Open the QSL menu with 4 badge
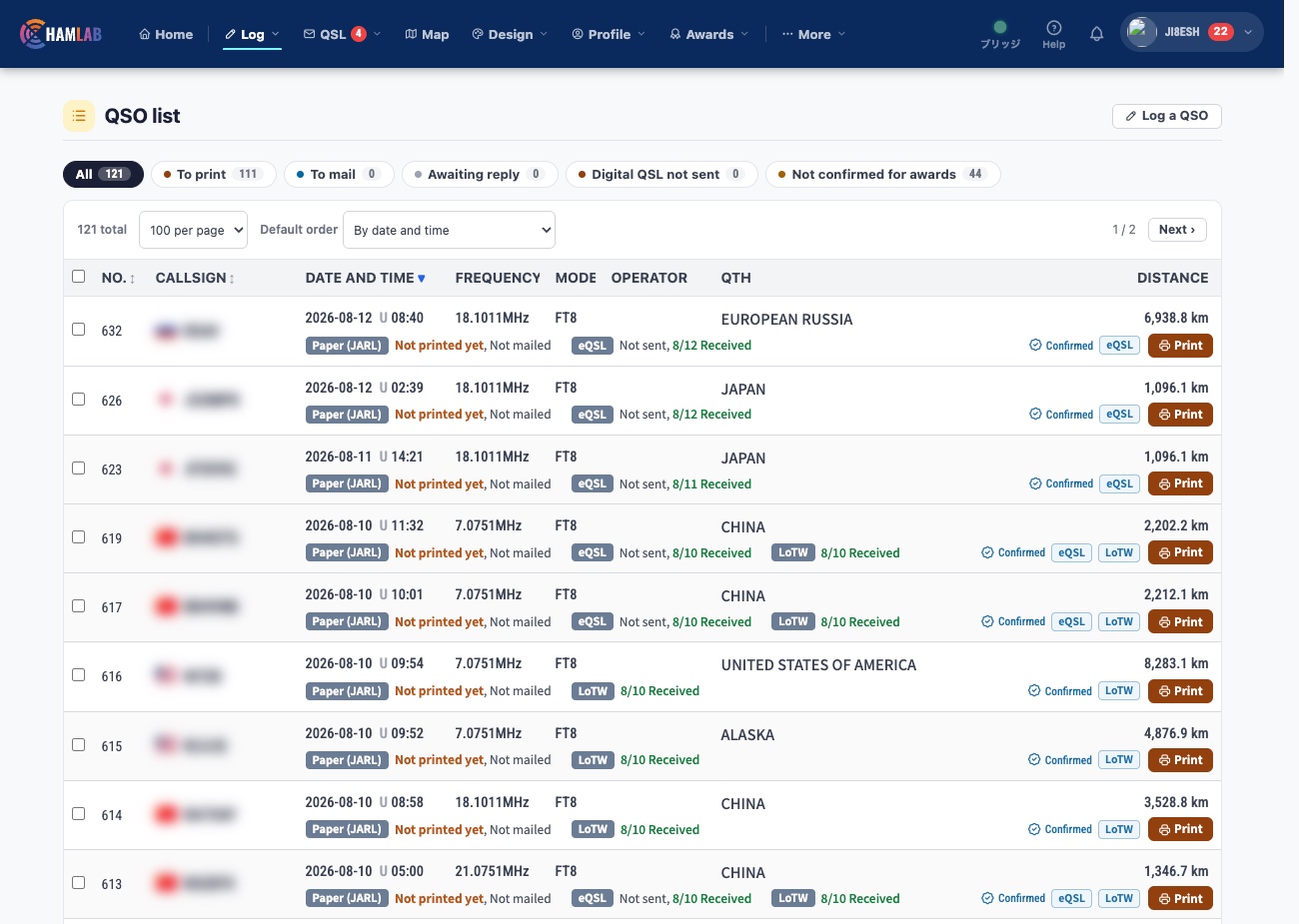The height and width of the screenshot is (924, 1299). [342, 34]
